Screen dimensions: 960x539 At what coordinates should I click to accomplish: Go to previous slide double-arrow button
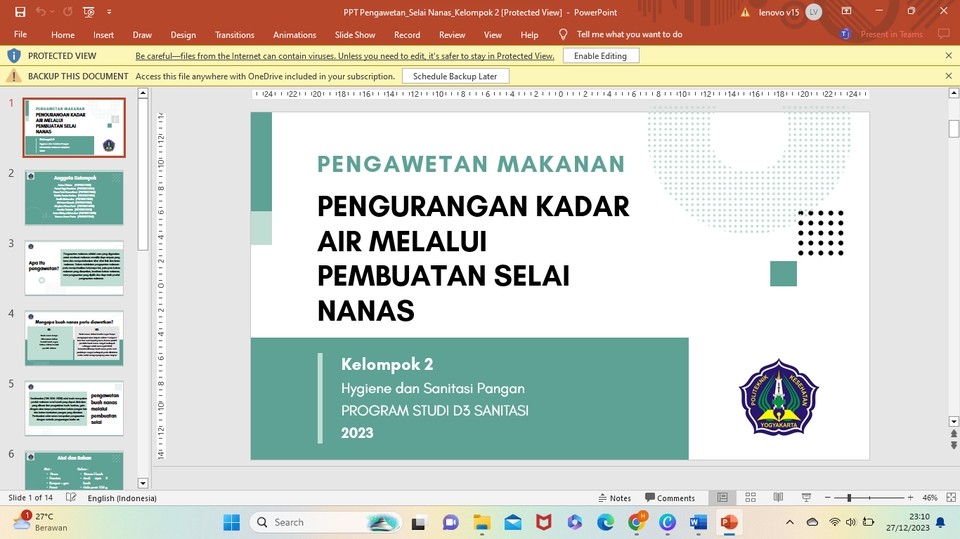coord(953,434)
